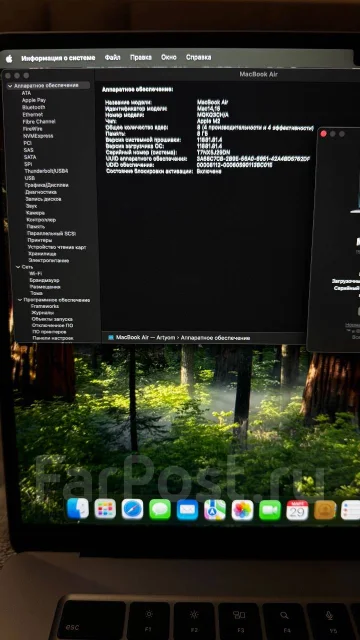360x640 pixels.
Task: Collapse the Сеть section
Action: coord(18,267)
